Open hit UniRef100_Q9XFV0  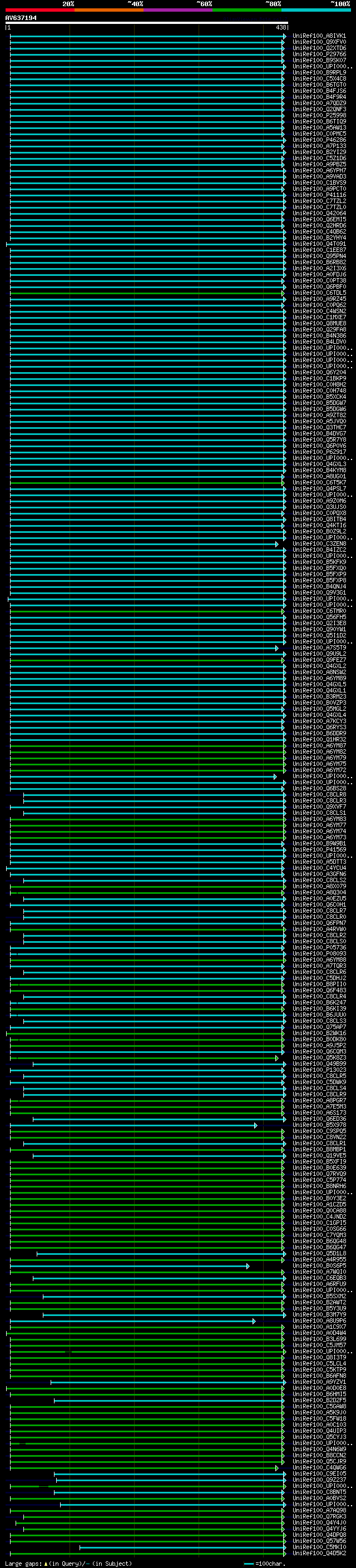319,42
